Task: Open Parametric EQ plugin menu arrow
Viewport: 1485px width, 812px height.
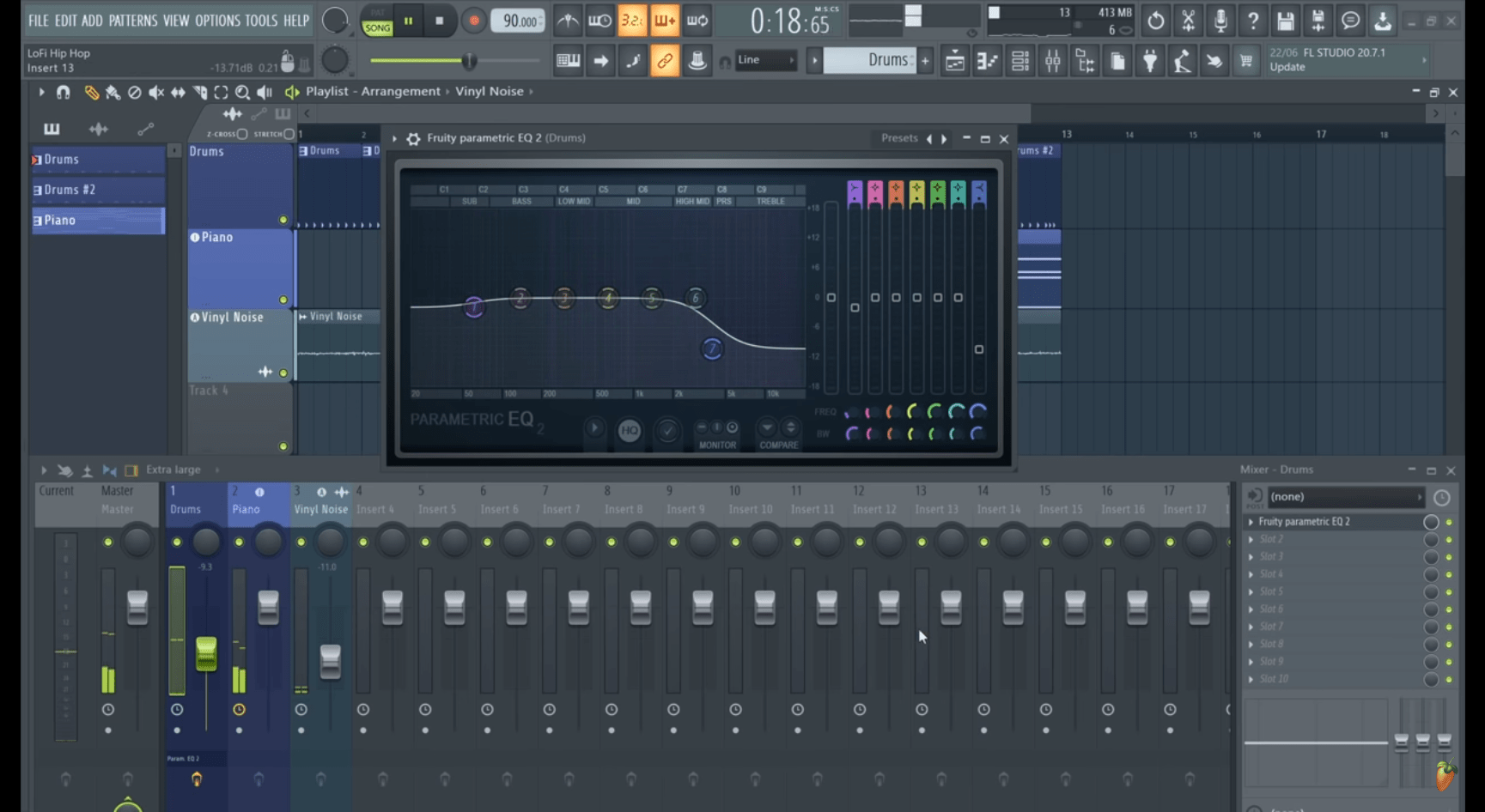Action: tap(395, 138)
